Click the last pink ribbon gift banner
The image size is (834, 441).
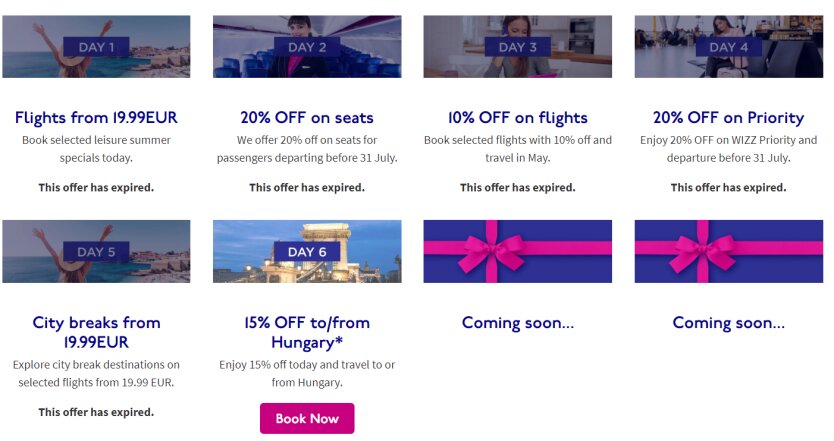tap(729, 252)
